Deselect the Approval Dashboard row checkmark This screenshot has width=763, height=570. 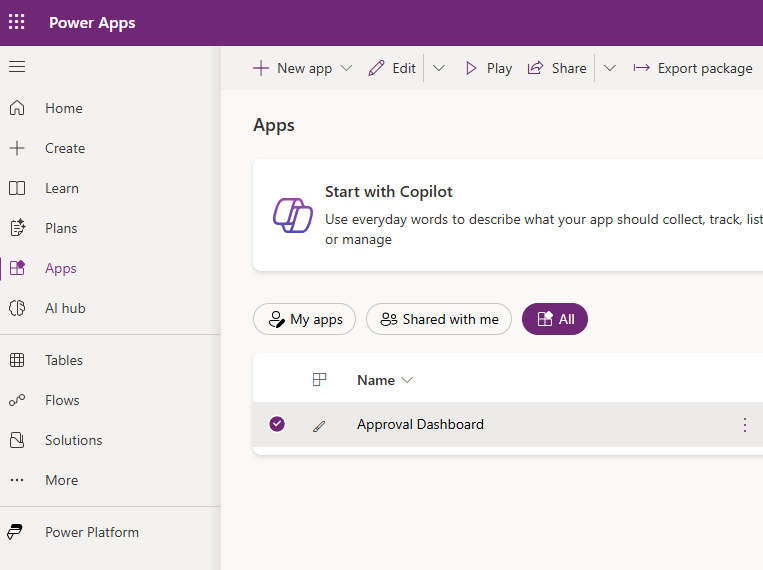click(277, 424)
